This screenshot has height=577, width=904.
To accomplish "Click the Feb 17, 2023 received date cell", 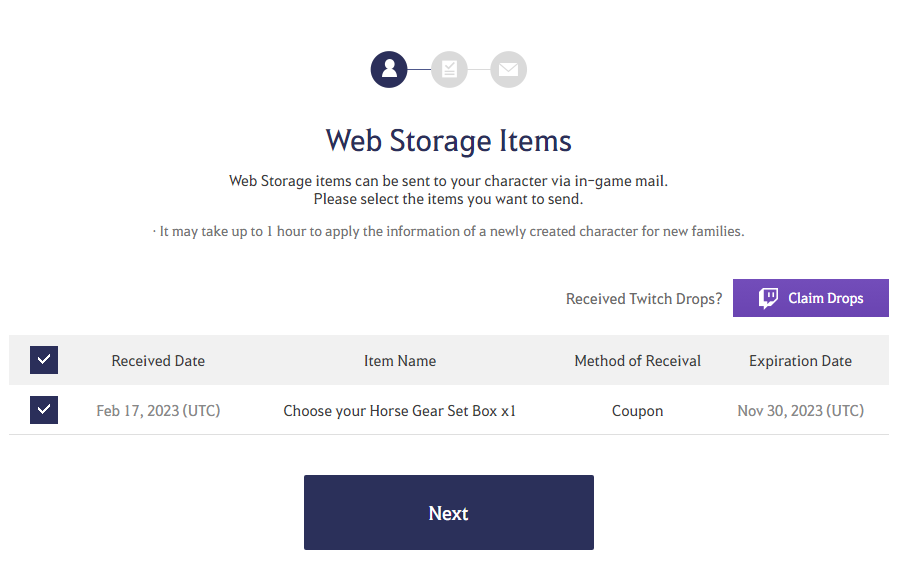I will click(x=158, y=411).
